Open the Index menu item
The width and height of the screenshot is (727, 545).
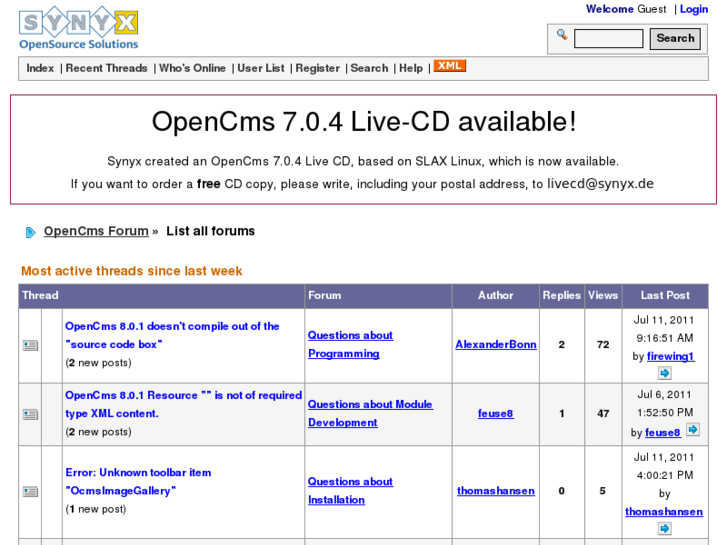point(40,68)
